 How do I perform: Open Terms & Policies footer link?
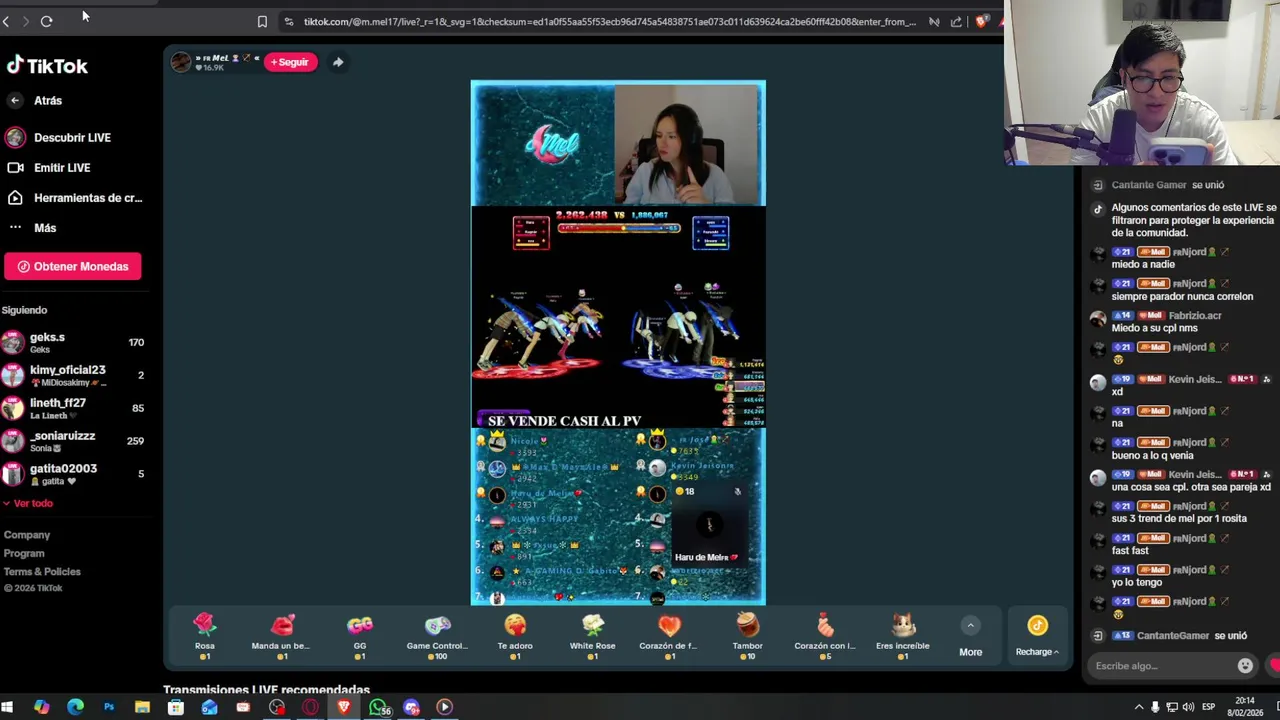click(x=42, y=571)
